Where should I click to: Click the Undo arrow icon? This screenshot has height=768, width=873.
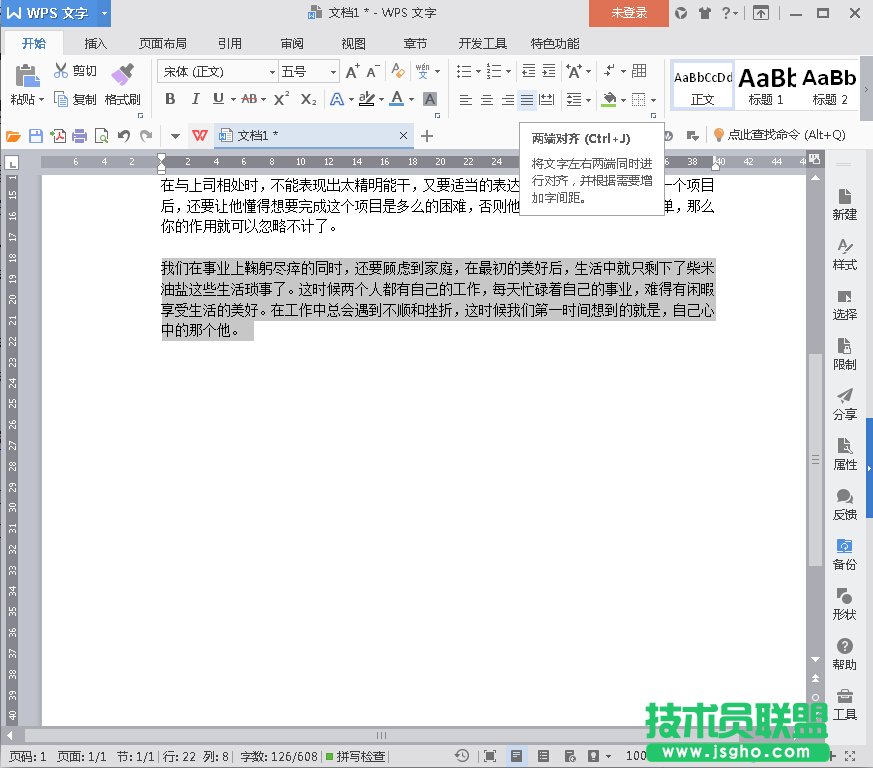tap(124, 136)
